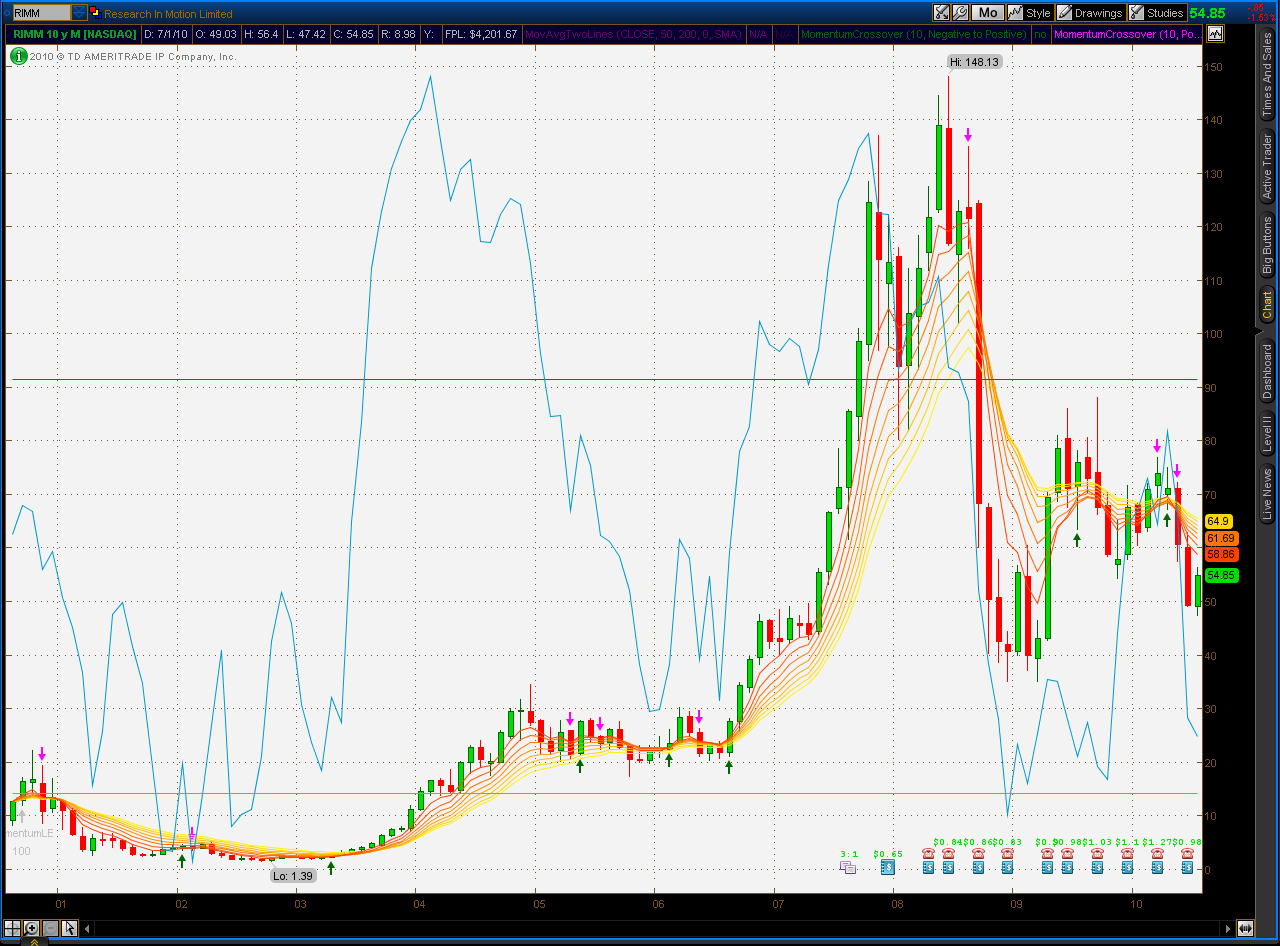
Task: Click the MovAvgTwoLines study label
Action: [x=634, y=34]
